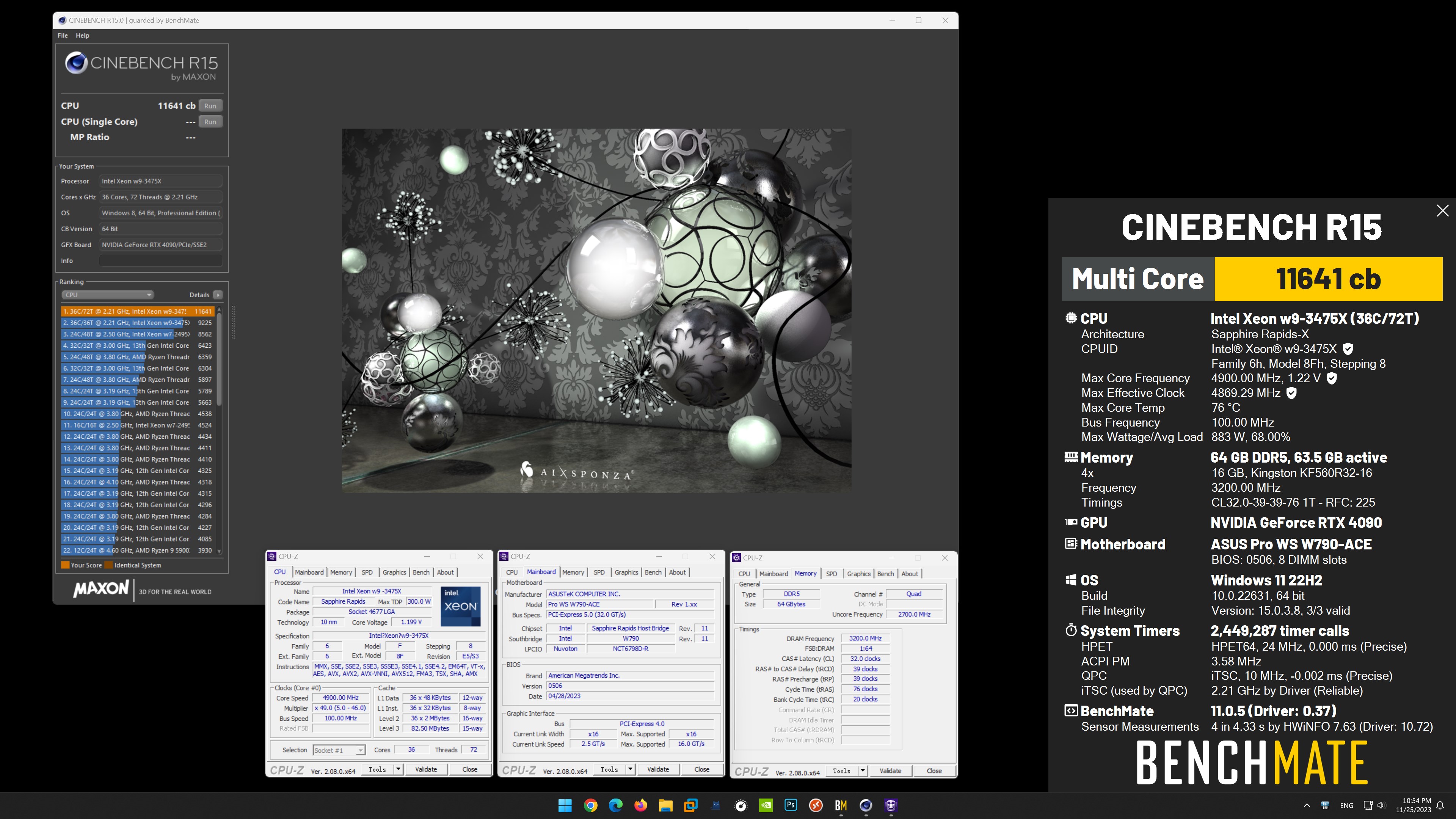
Task: Open the NVIDIA app taskbar icon
Action: (766, 805)
